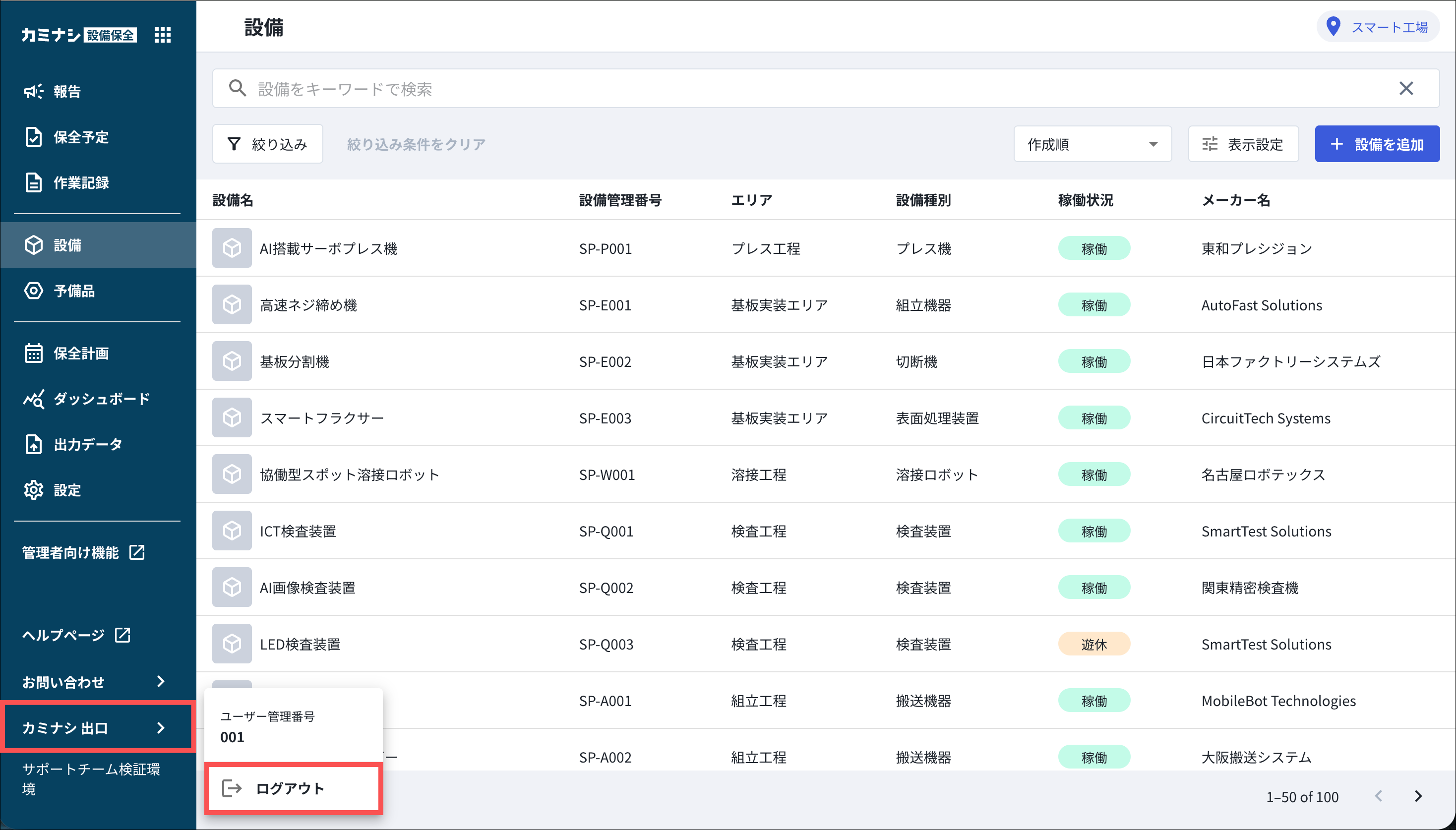This screenshot has height=830, width=1456.
Task: Go to next page of results
Action: 1418,796
